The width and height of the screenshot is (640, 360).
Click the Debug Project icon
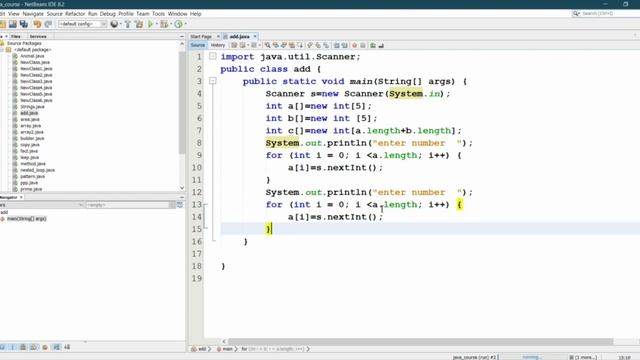tap(164, 24)
